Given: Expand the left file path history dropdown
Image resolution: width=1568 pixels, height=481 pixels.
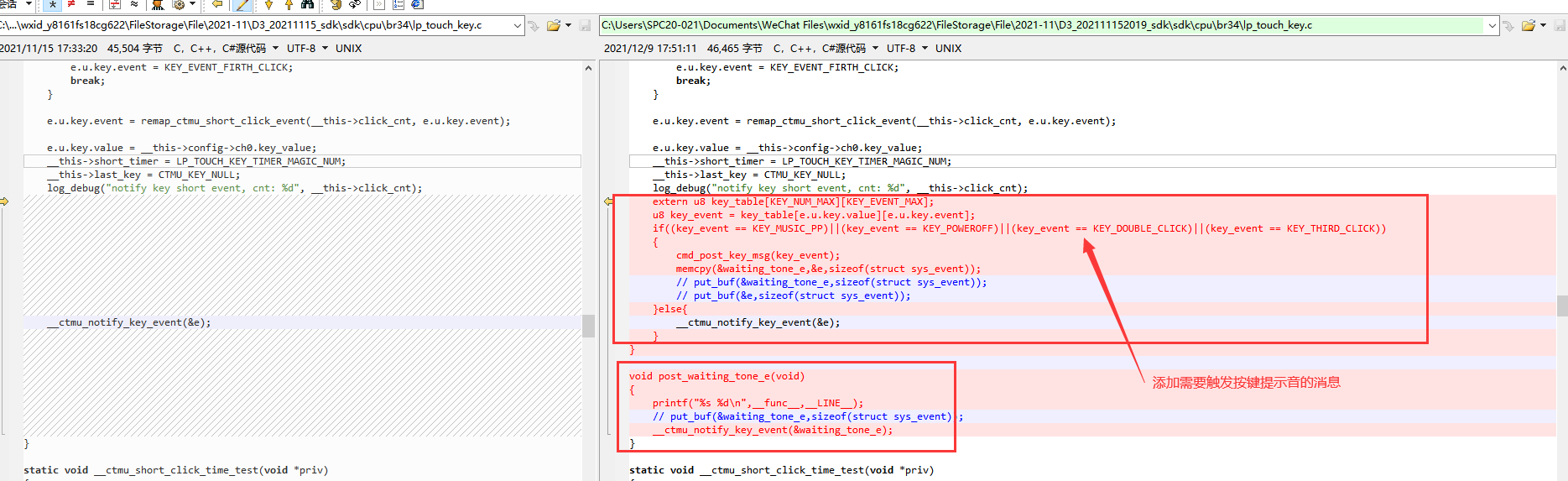Looking at the screenshot, I should coord(518,25).
